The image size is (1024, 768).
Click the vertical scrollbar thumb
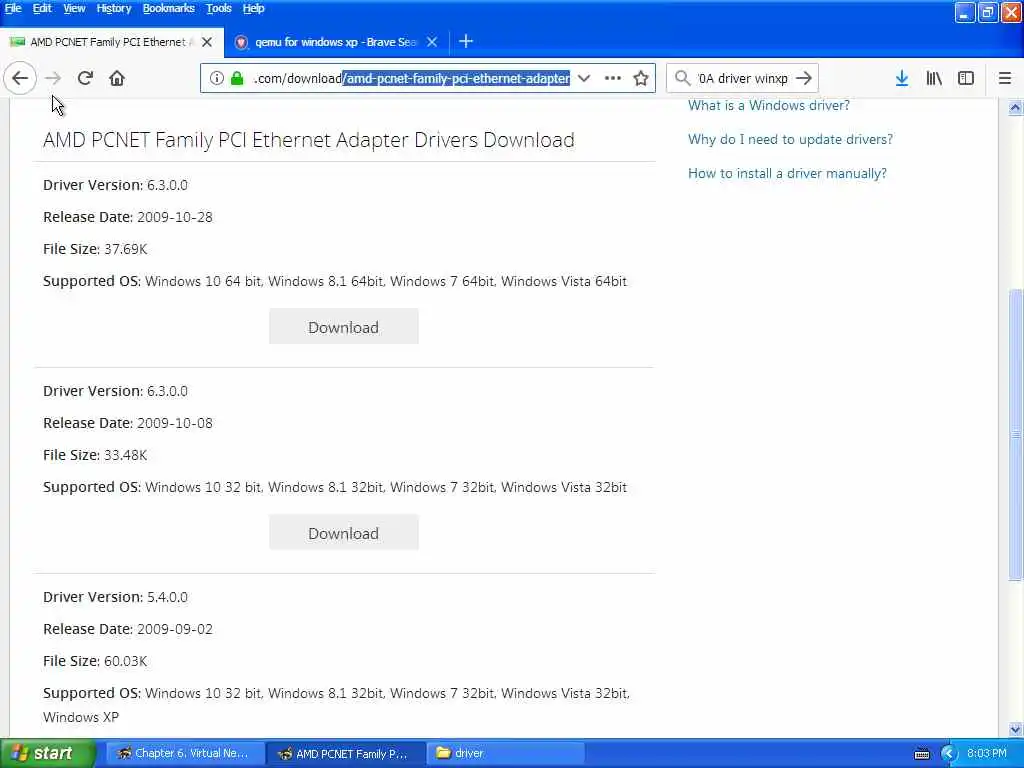[x=1015, y=434]
